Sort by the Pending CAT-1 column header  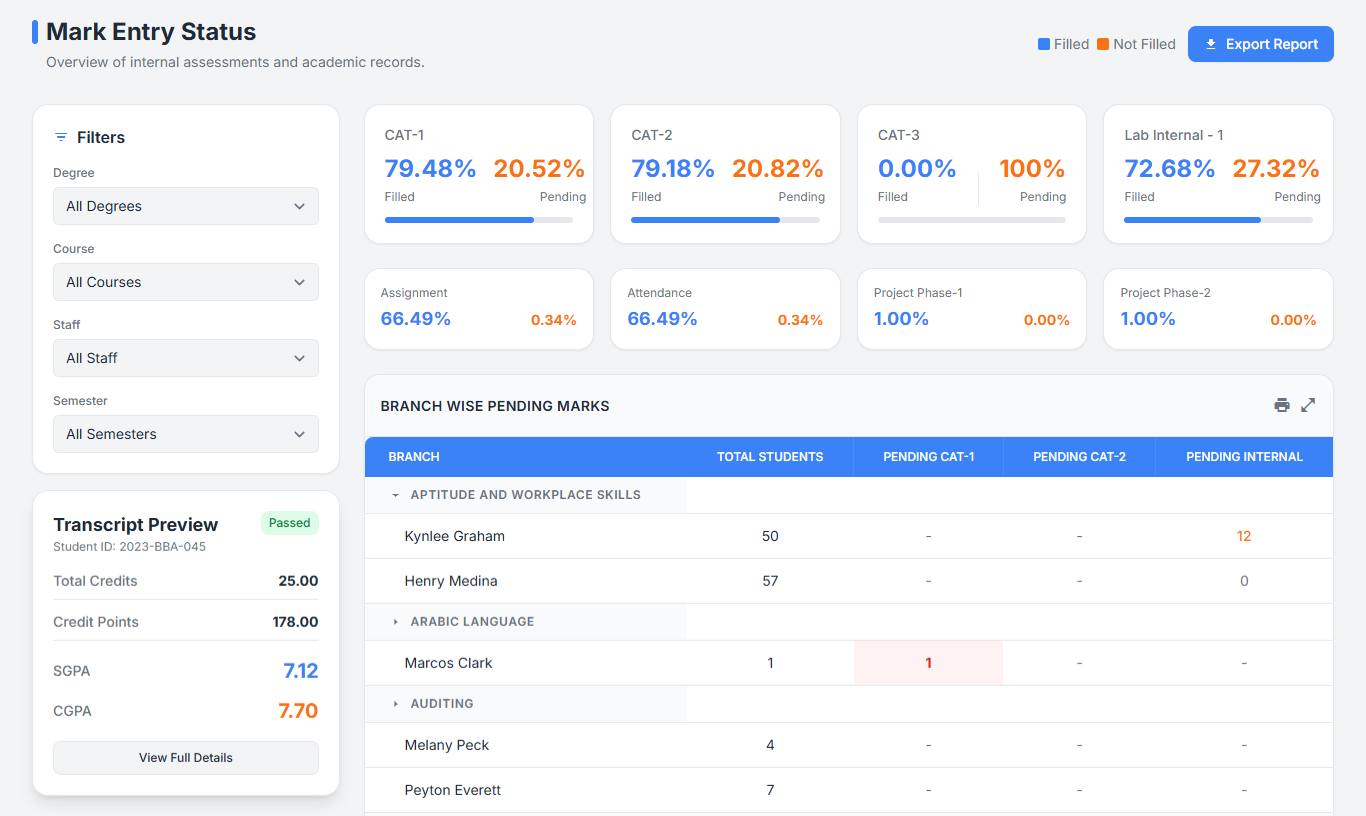click(928, 457)
